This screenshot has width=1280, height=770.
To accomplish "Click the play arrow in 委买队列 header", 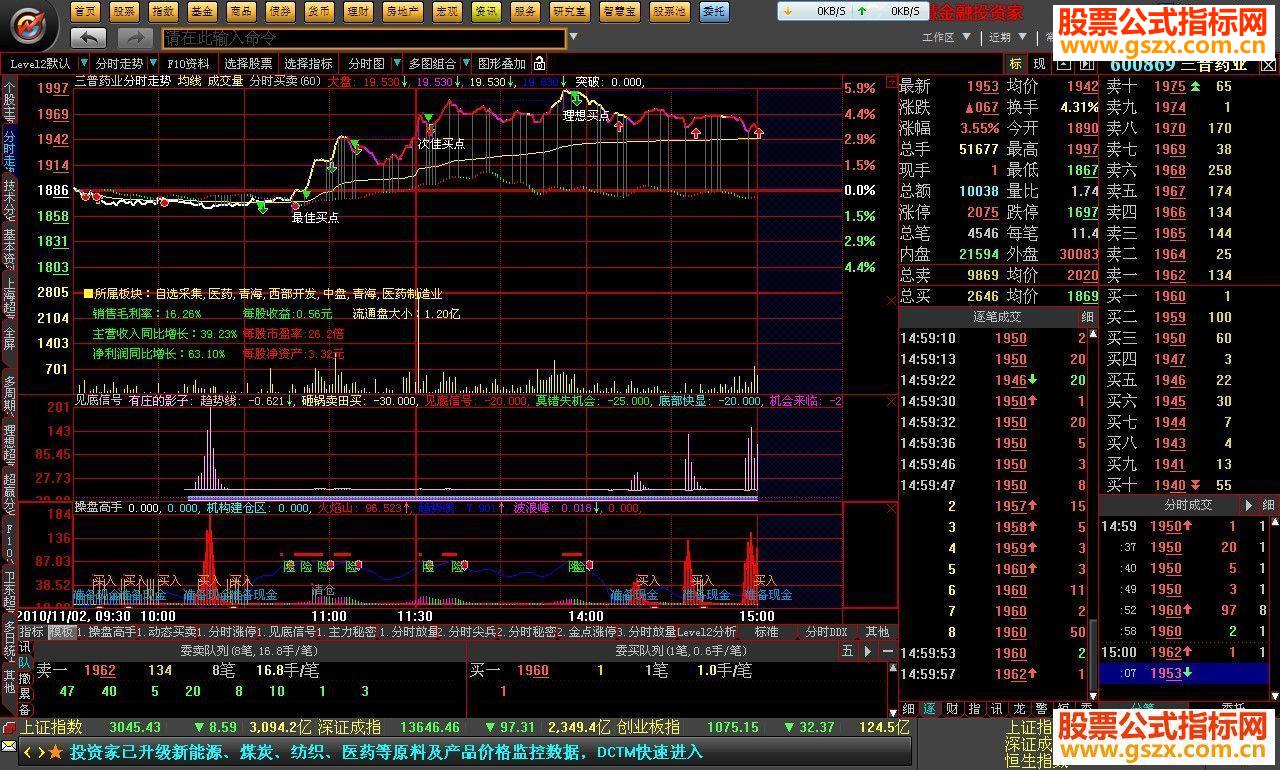I will click(866, 651).
